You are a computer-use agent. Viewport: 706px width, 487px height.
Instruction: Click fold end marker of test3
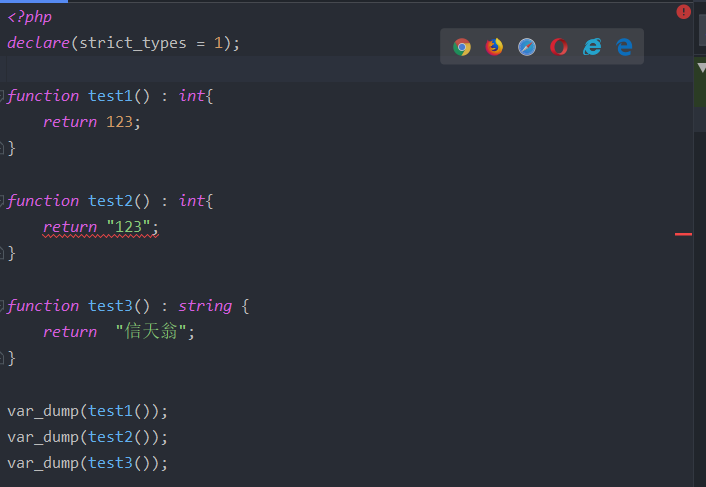2,358
